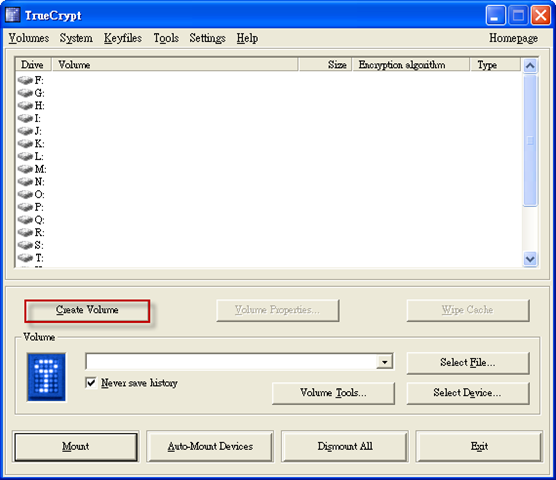Click the Volume column header
556x480 pixels.
175,65
